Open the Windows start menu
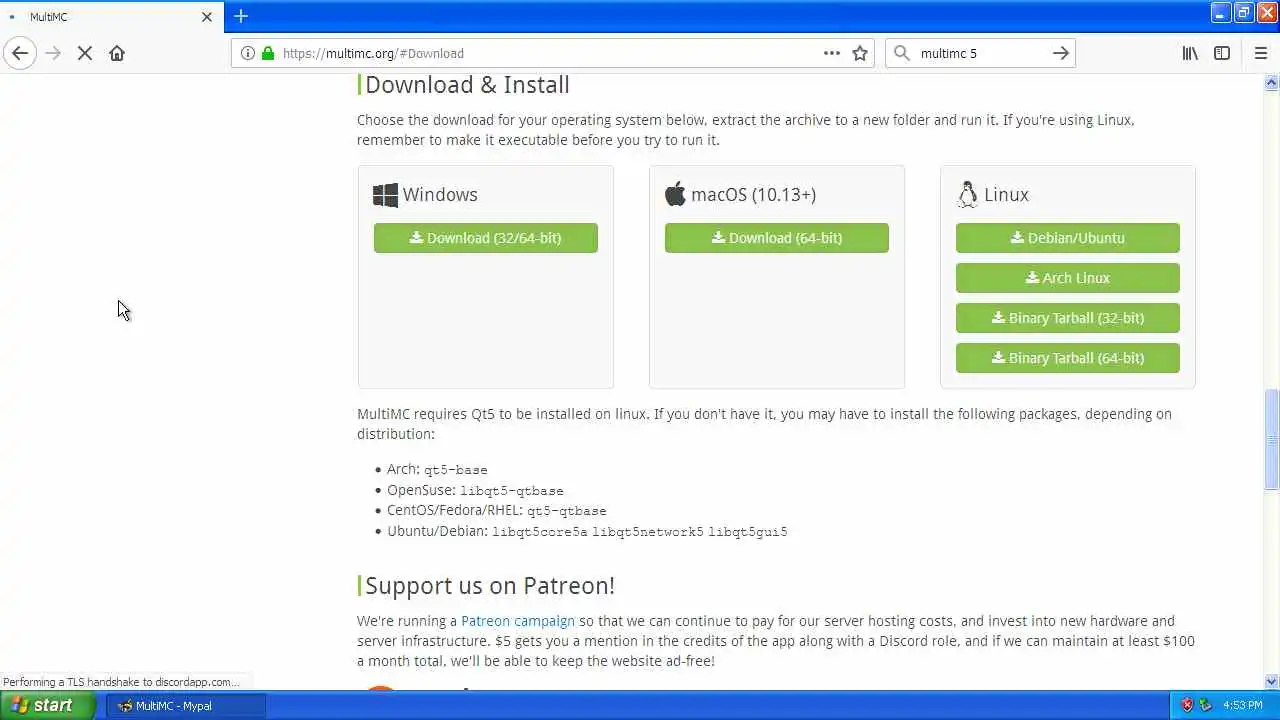Image resolution: width=1280 pixels, height=720 pixels. click(47, 705)
